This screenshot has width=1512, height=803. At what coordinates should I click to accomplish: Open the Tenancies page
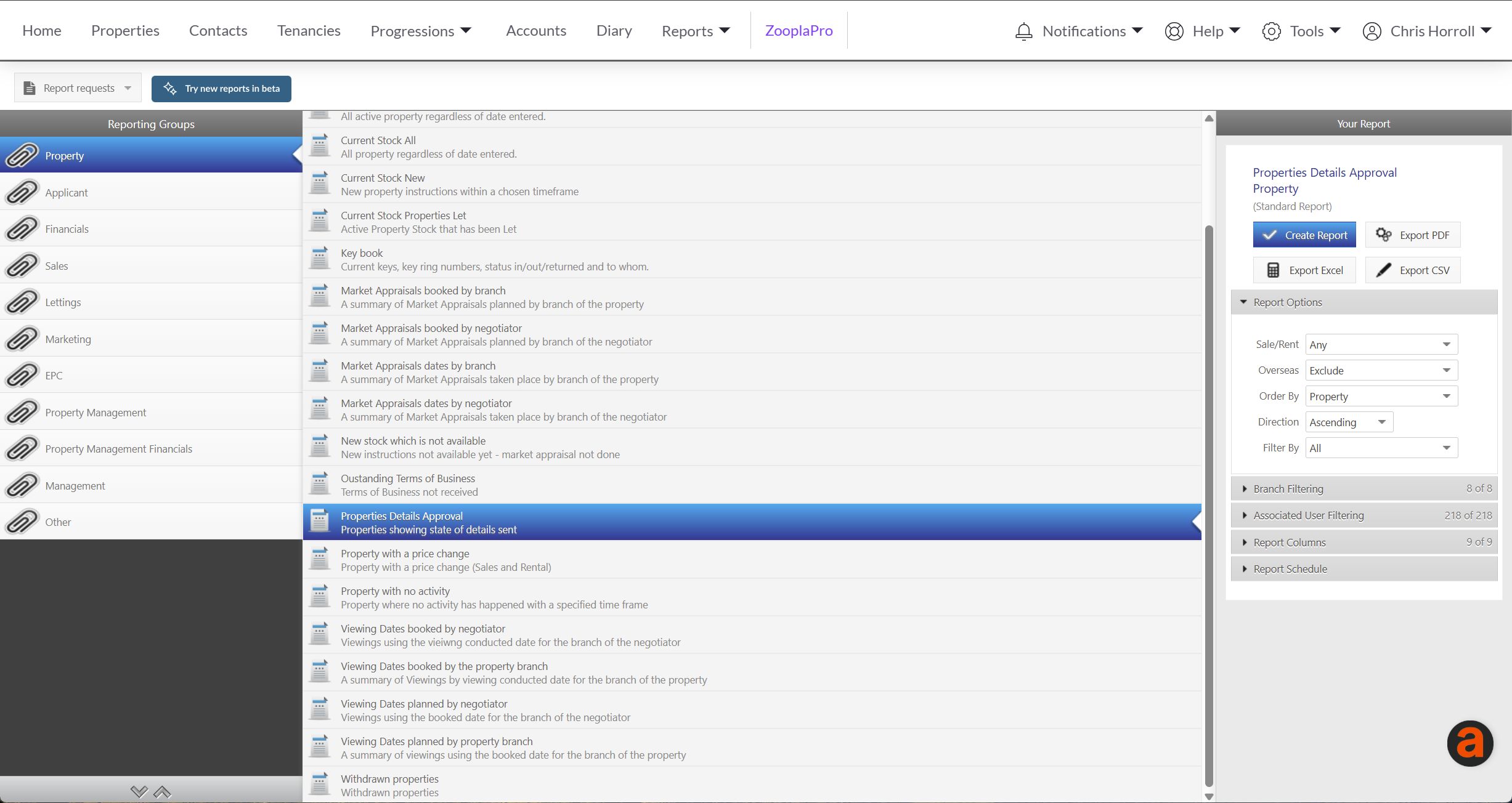click(x=309, y=31)
